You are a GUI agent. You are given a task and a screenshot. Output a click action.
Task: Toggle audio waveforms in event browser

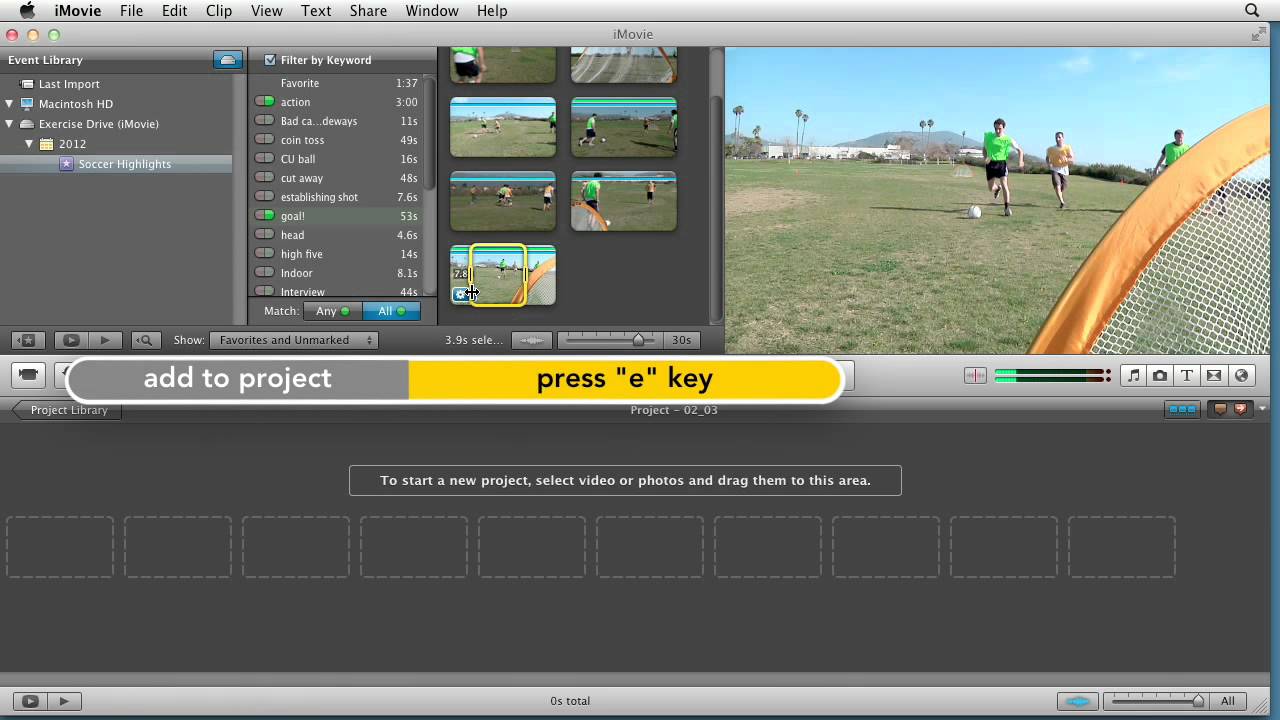tap(532, 340)
